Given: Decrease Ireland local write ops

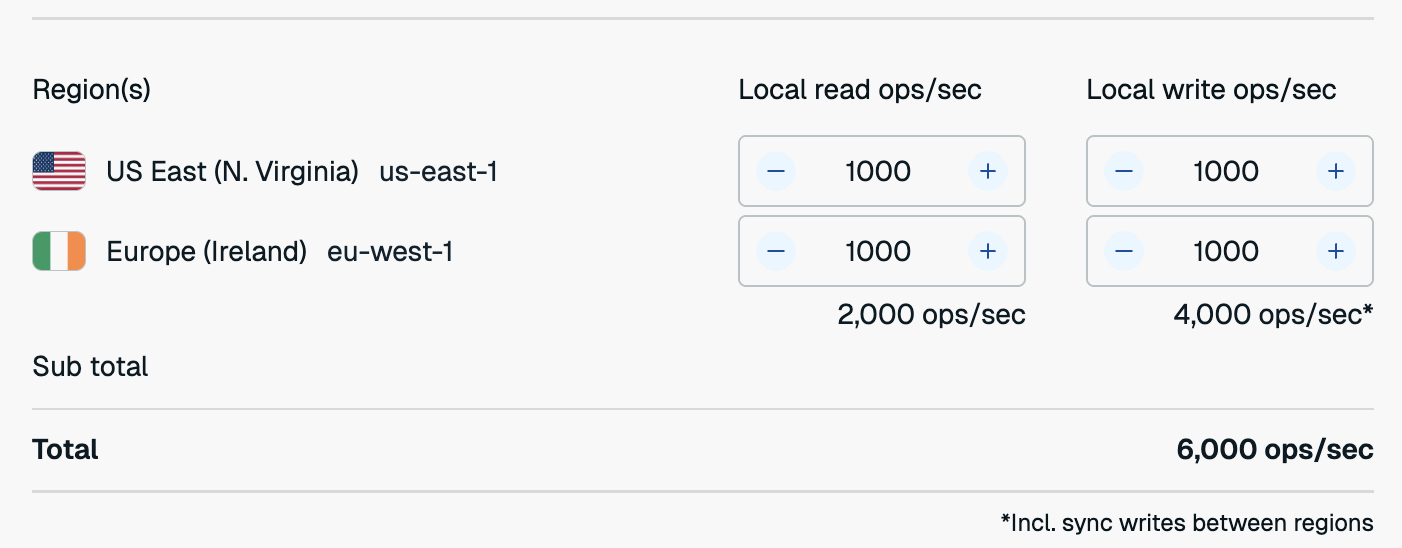Looking at the screenshot, I should [1124, 251].
